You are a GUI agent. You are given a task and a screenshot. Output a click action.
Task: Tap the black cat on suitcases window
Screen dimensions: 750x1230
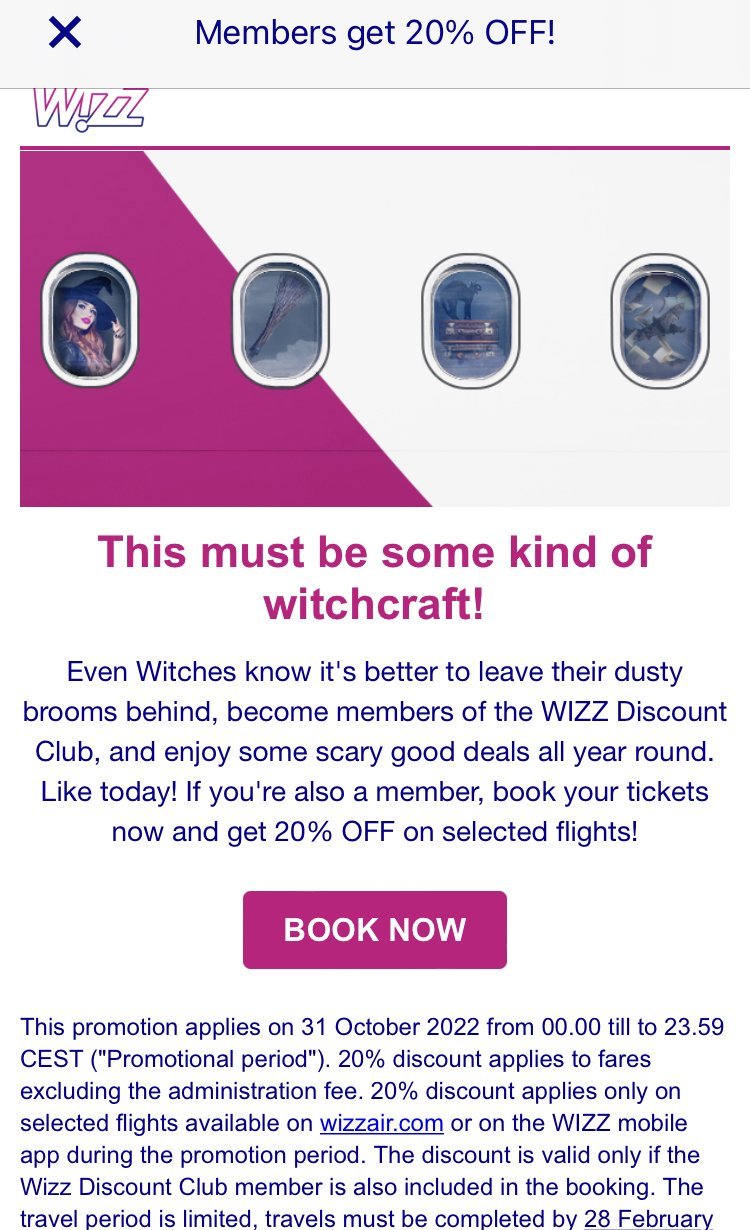click(x=470, y=320)
